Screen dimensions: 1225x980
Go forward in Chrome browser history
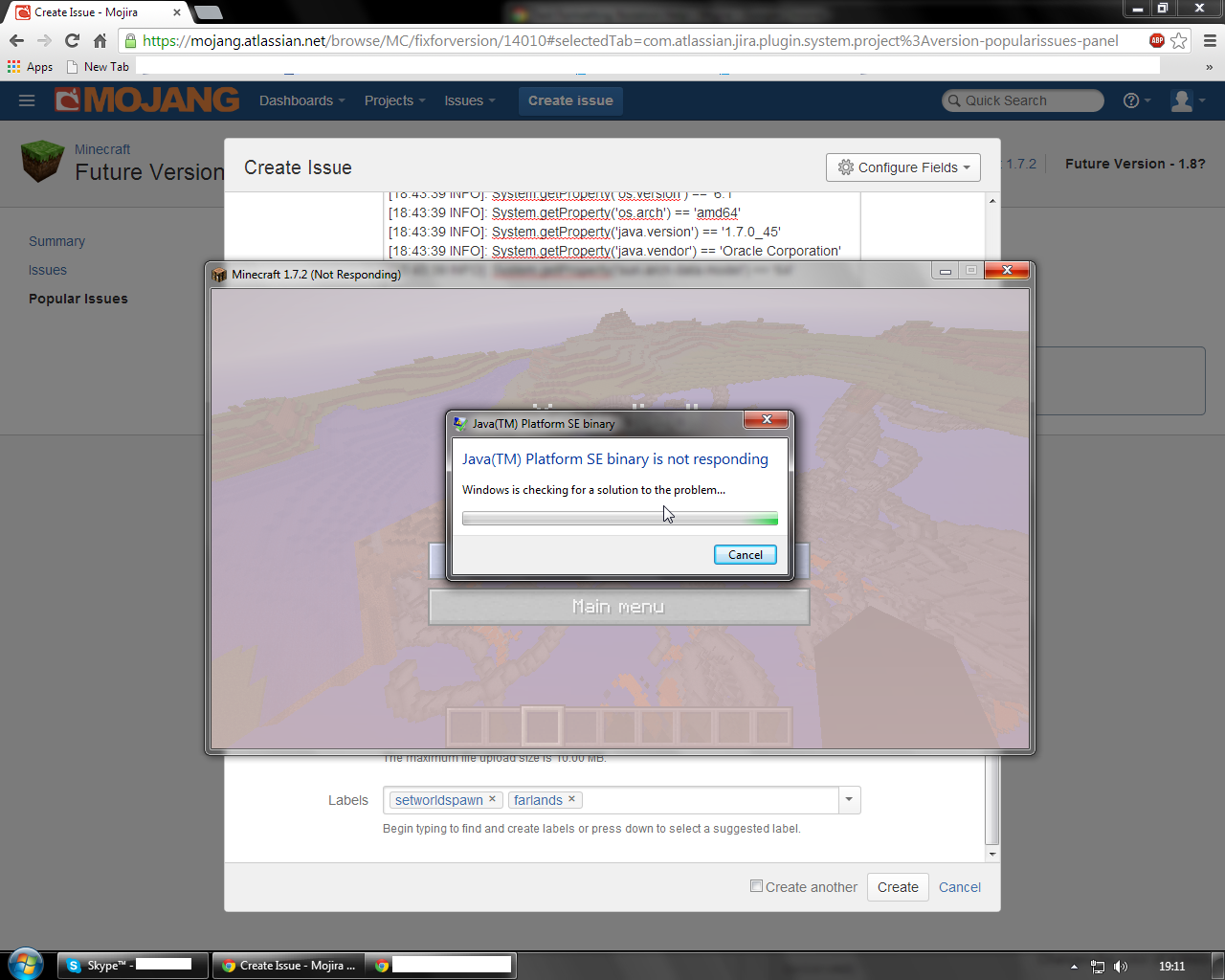[44, 40]
